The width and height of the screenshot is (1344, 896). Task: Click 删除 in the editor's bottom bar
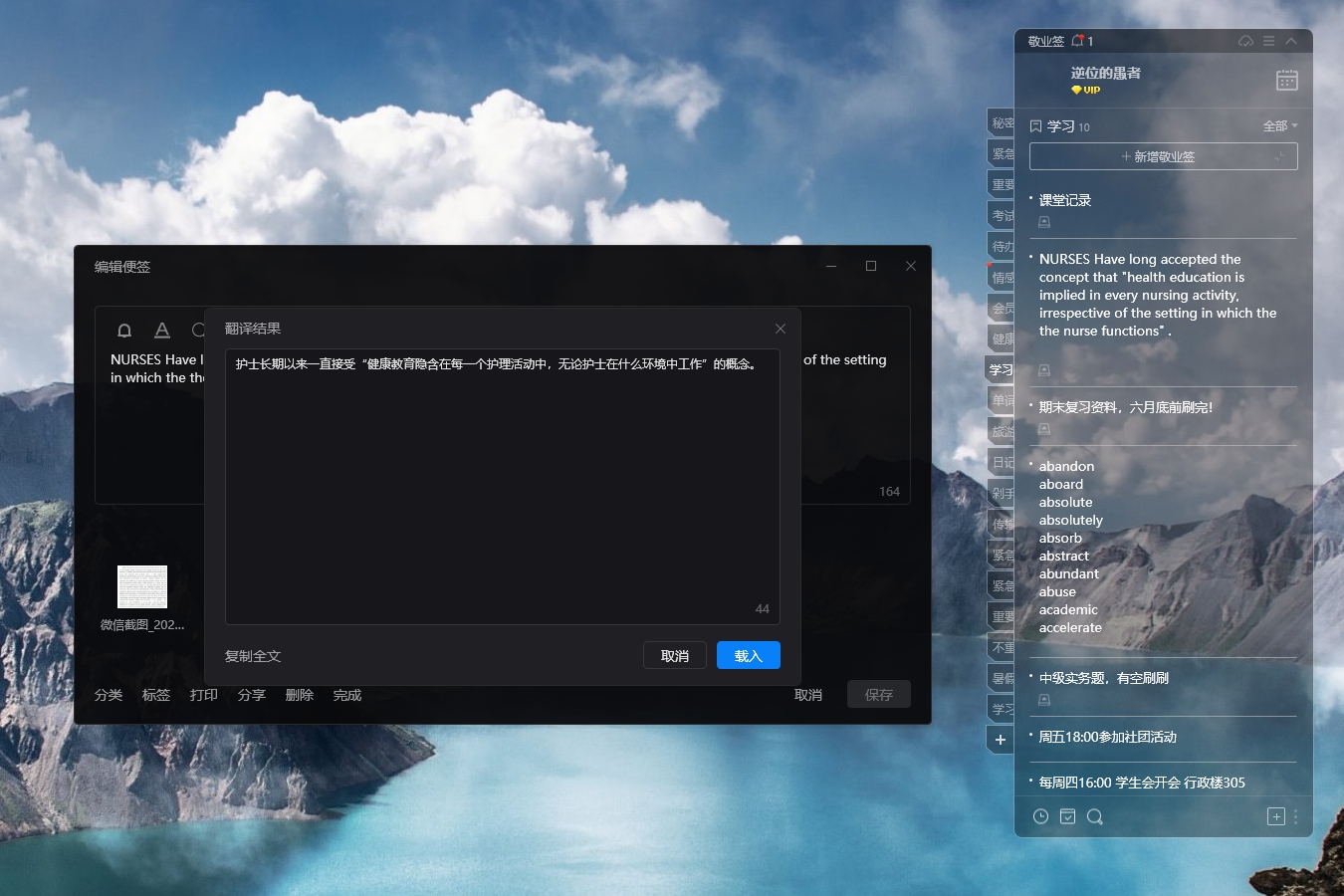pos(300,695)
